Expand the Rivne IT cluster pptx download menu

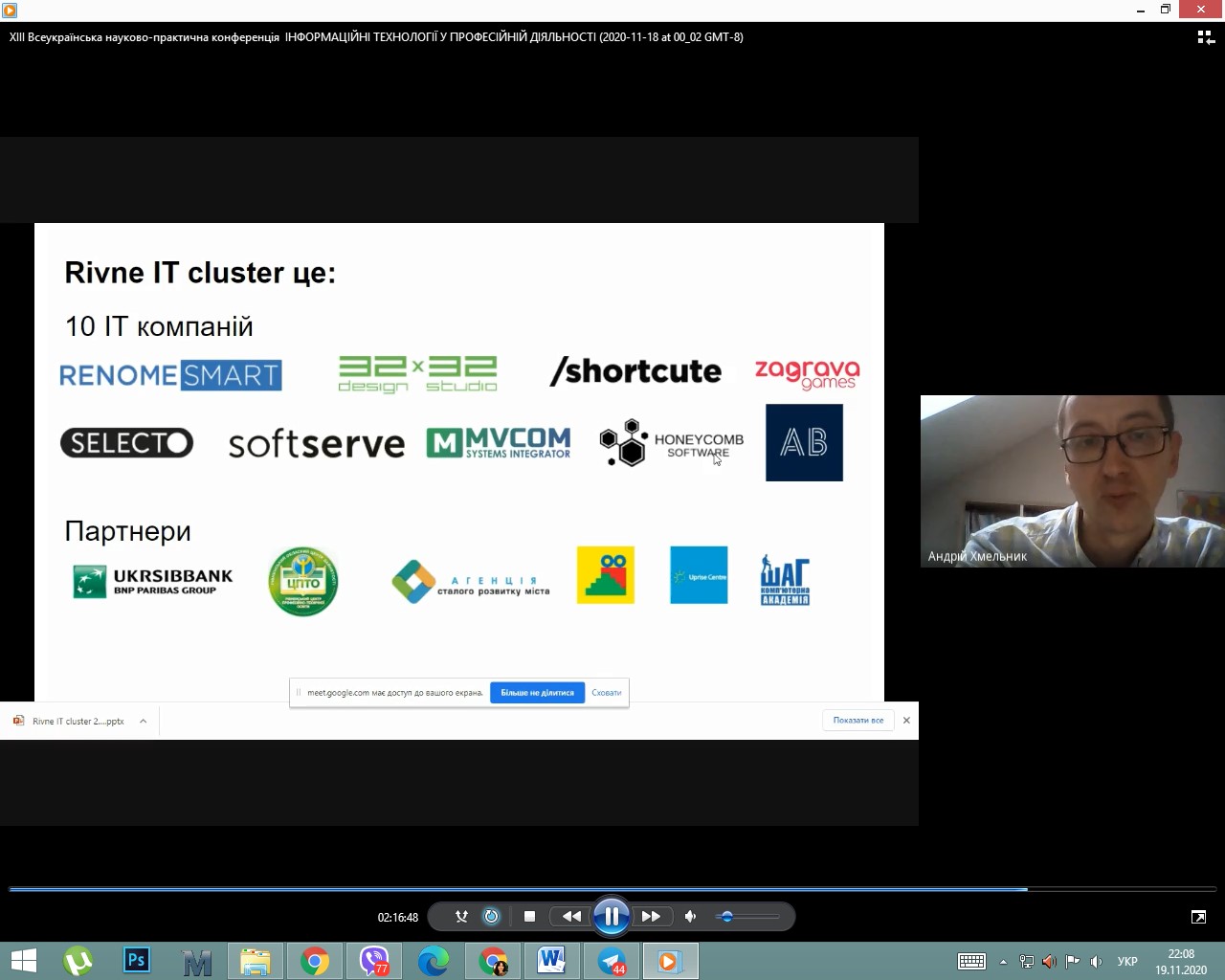(x=143, y=721)
